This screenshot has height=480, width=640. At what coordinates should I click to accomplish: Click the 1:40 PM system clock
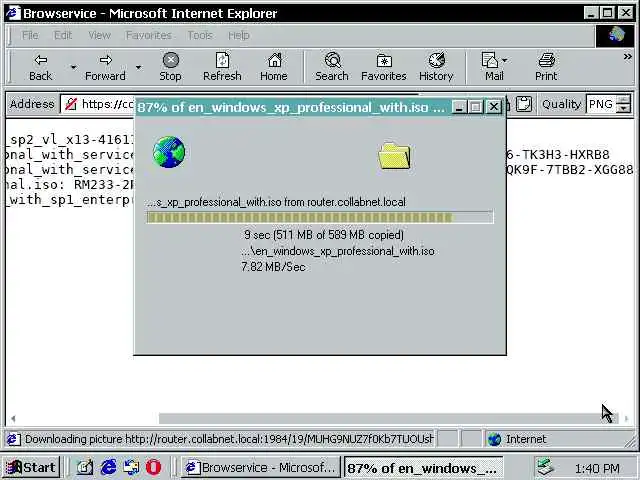coord(597,468)
